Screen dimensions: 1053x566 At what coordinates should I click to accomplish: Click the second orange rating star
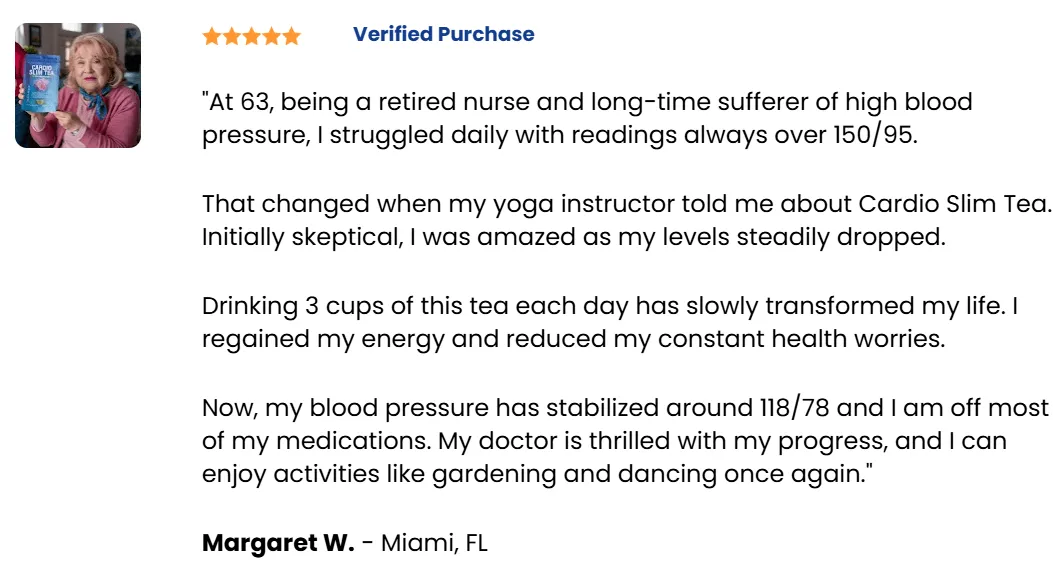[x=232, y=36]
